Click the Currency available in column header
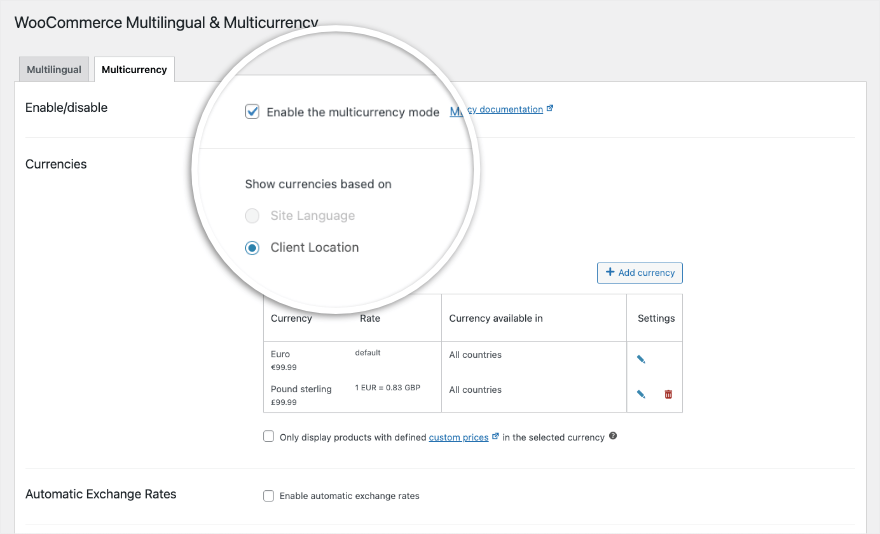Image resolution: width=880 pixels, height=534 pixels. pyautogui.click(x=496, y=318)
